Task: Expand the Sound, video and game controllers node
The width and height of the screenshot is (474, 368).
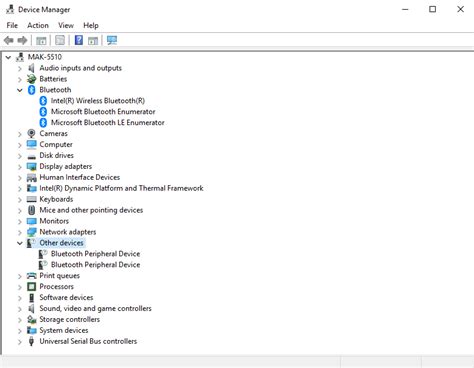Action: coord(20,309)
